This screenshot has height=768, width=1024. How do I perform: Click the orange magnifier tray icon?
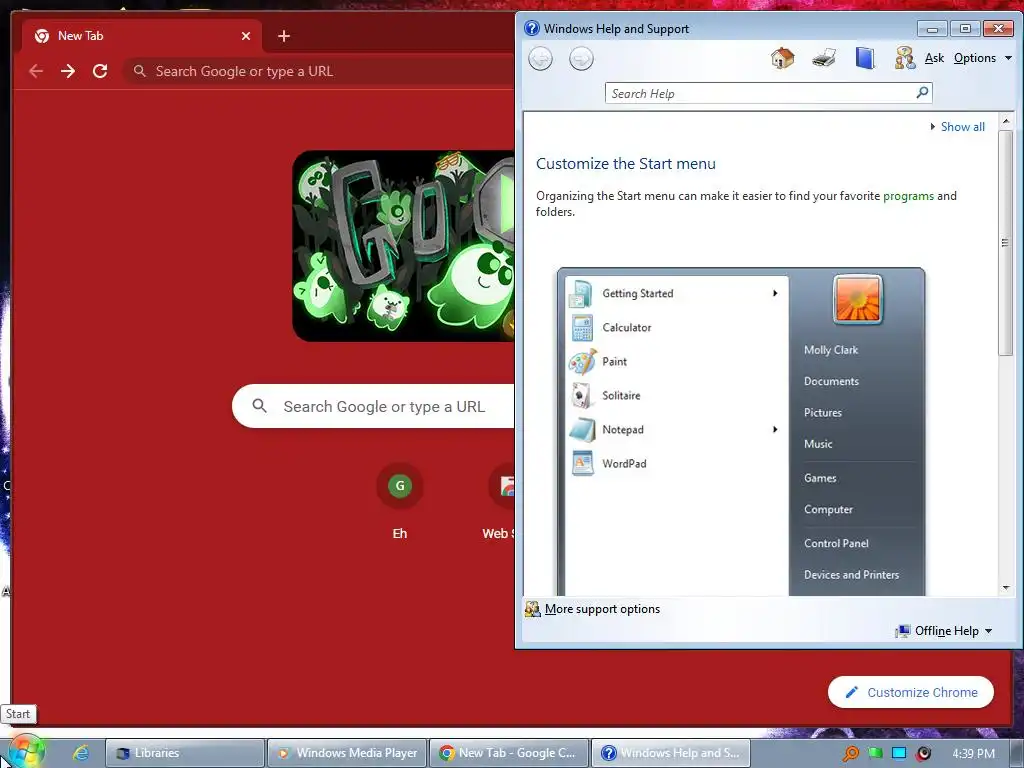850,753
